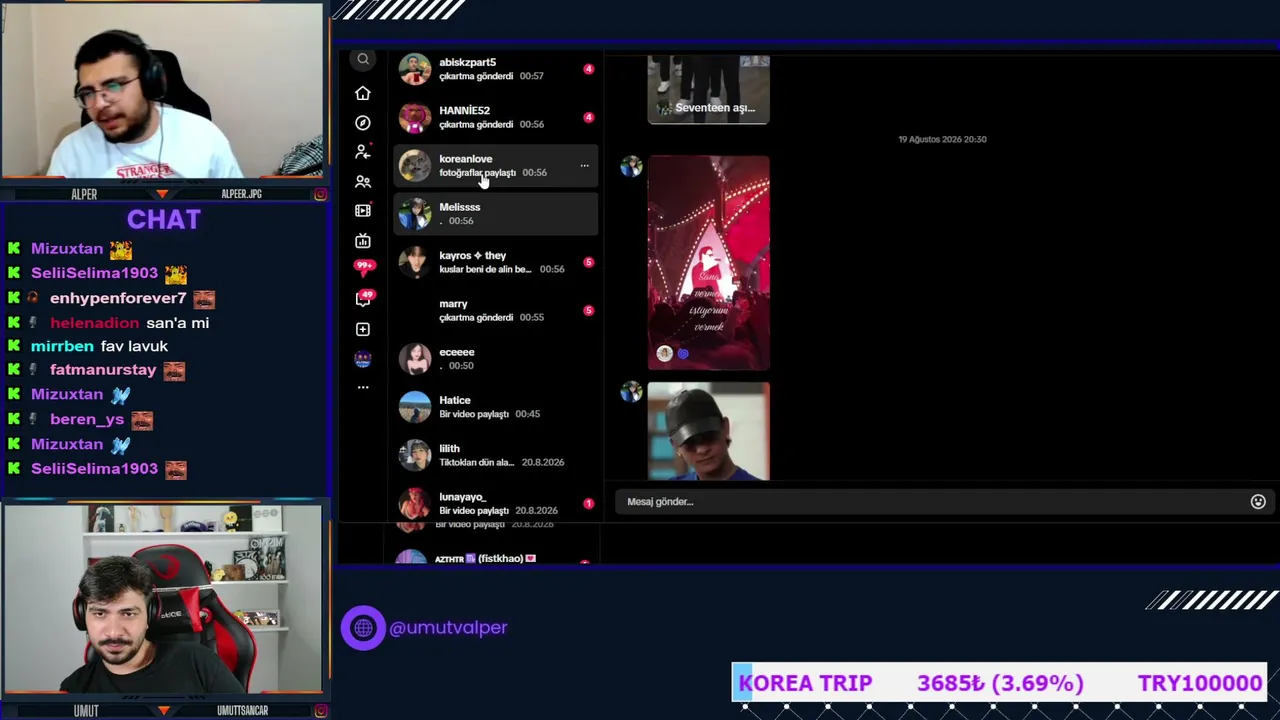Click helenadion username in chat overlay
Screen dimensions: 1280x720
94,323
